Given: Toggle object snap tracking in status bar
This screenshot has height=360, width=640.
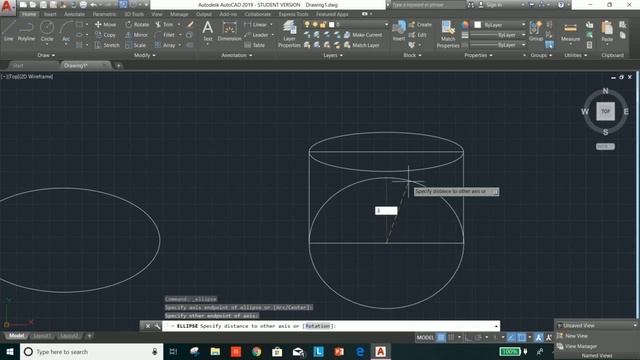Looking at the screenshot, I should click(x=511, y=337).
